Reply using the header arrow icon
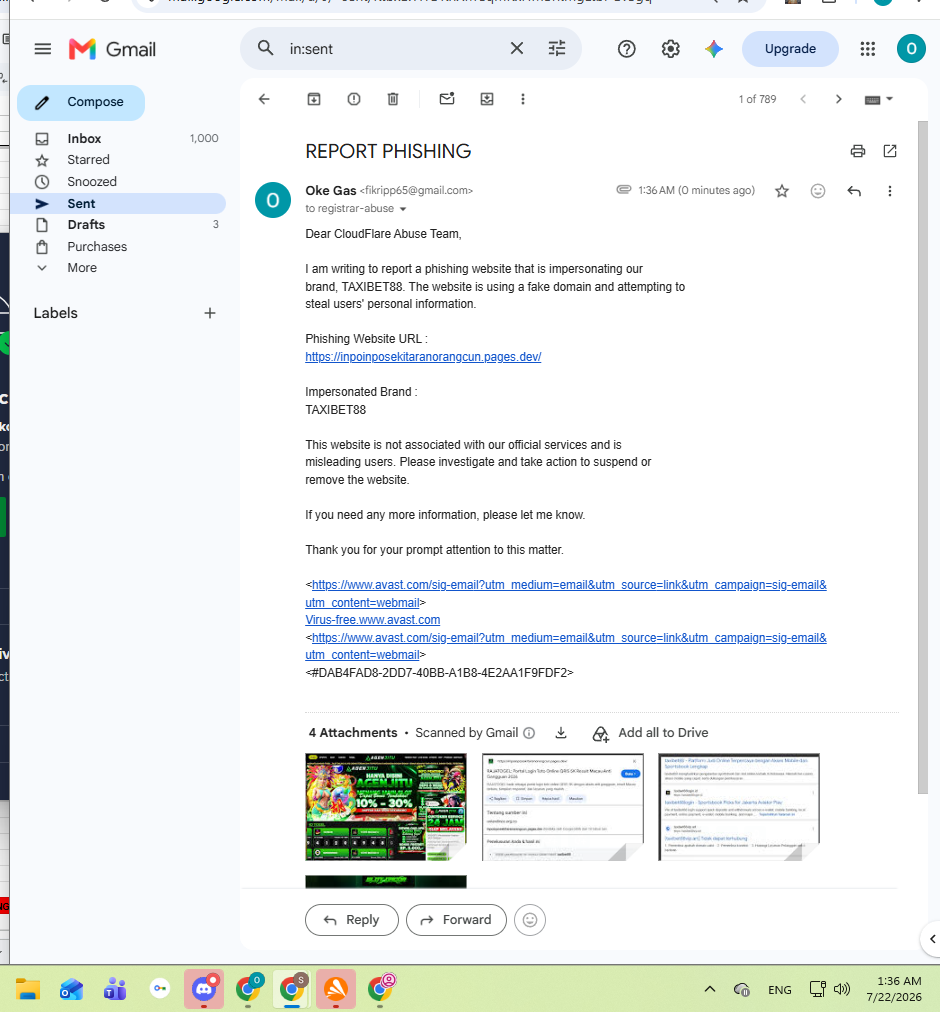This screenshot has width=940, height=1012. click(854, 191)
